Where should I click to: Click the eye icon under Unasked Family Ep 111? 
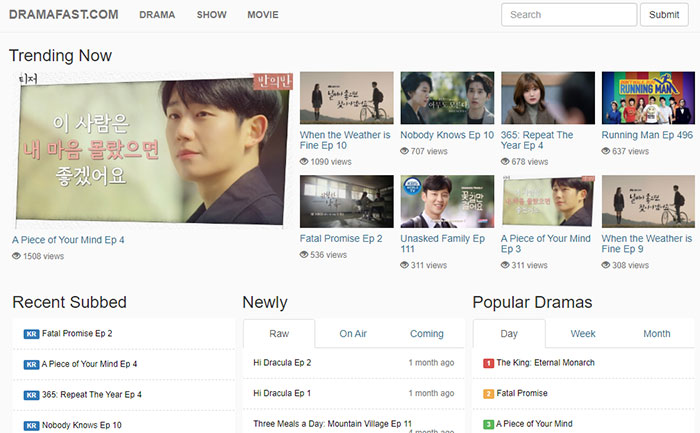404,265
